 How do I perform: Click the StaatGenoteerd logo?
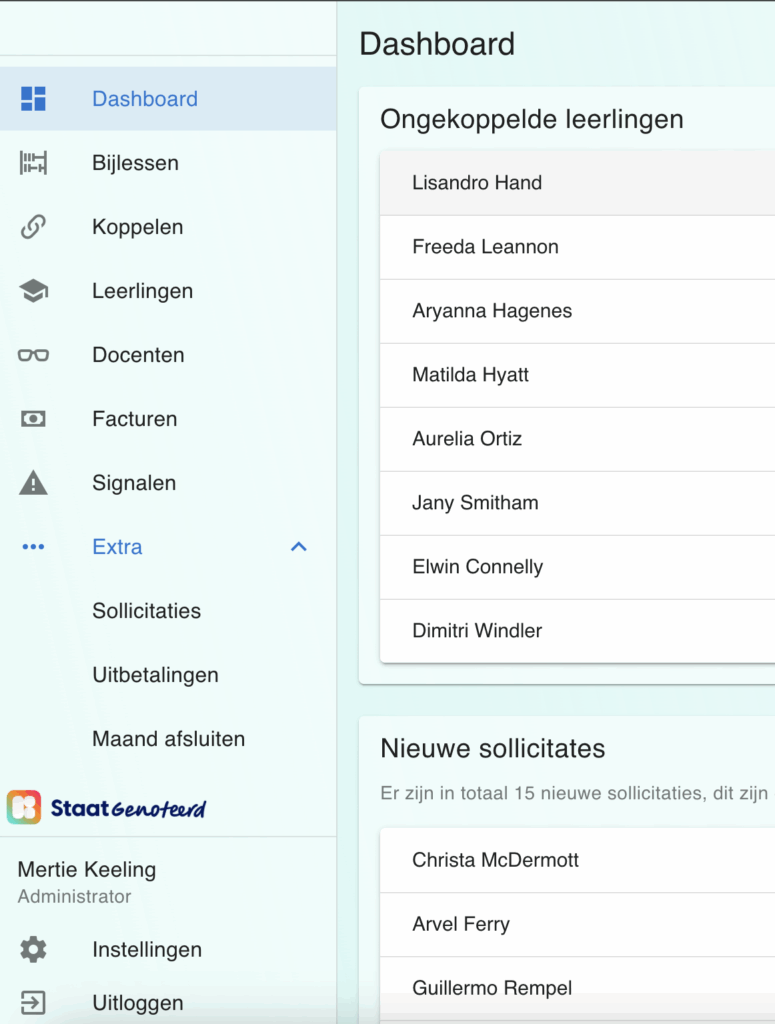107,807
